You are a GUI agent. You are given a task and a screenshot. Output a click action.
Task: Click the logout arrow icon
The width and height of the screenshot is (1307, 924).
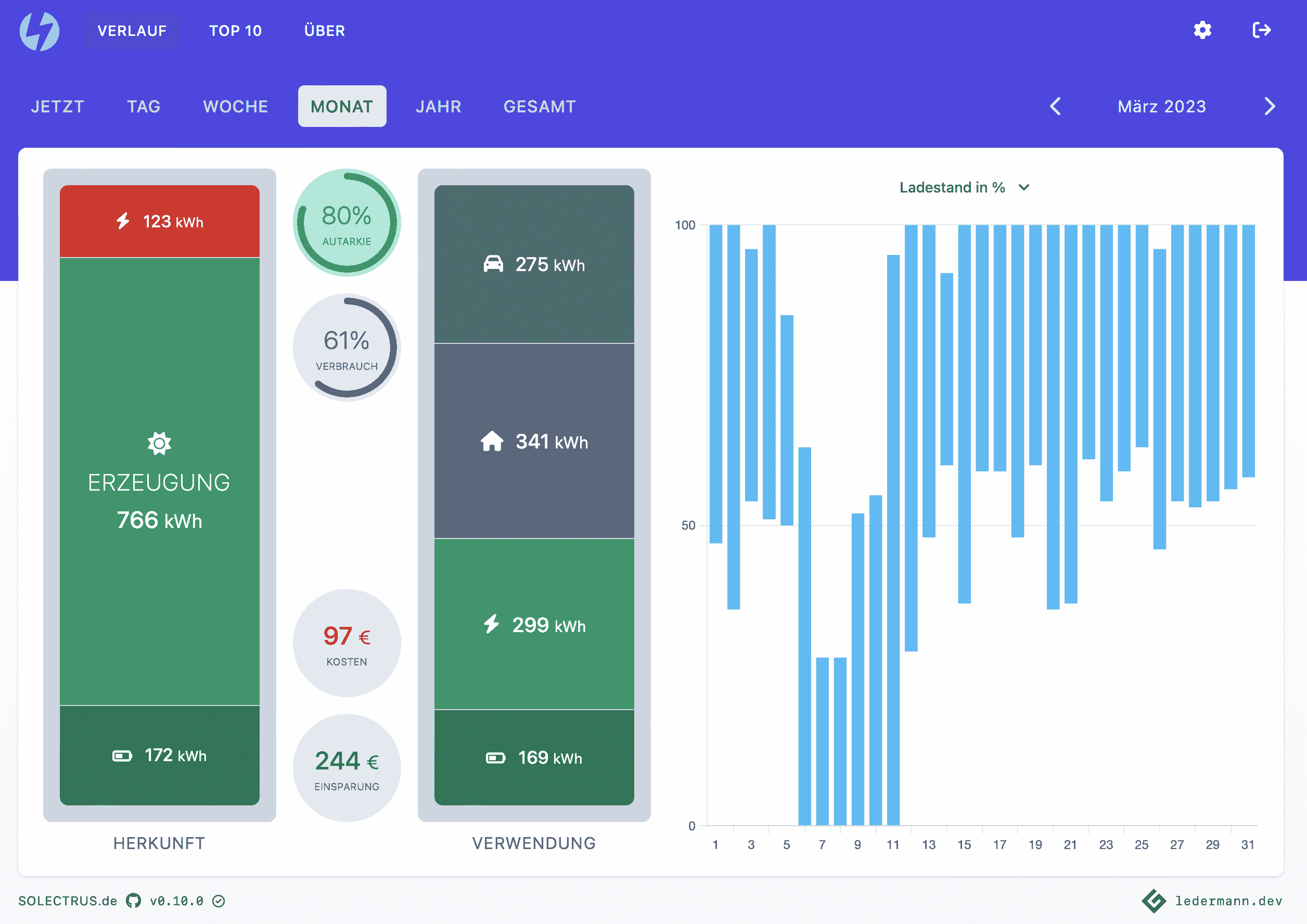click(x=1261, y=30)
